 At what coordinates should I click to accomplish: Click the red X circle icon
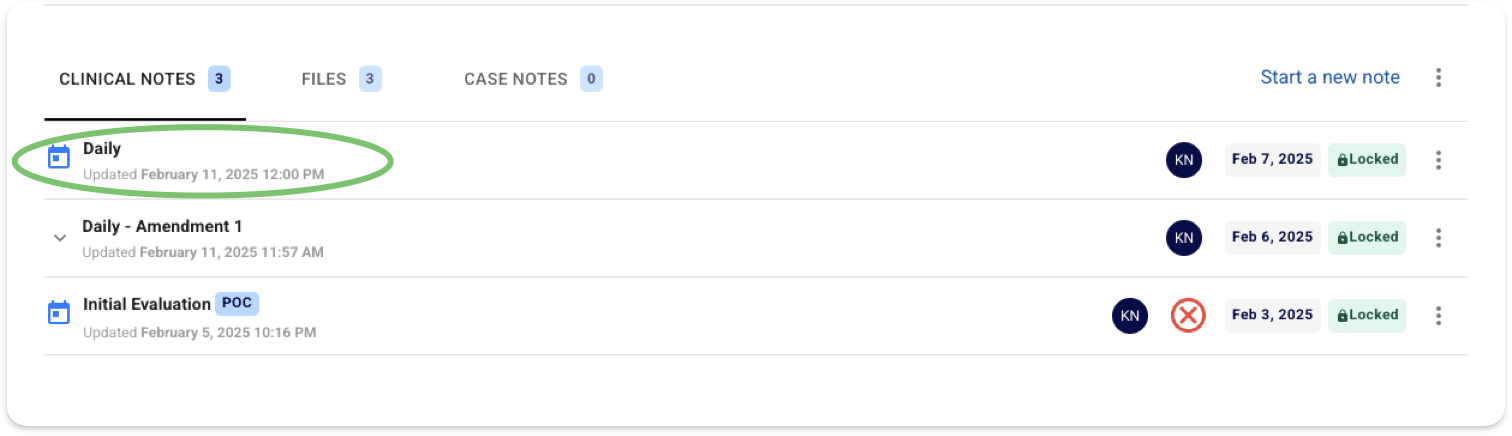point(1188,316)
